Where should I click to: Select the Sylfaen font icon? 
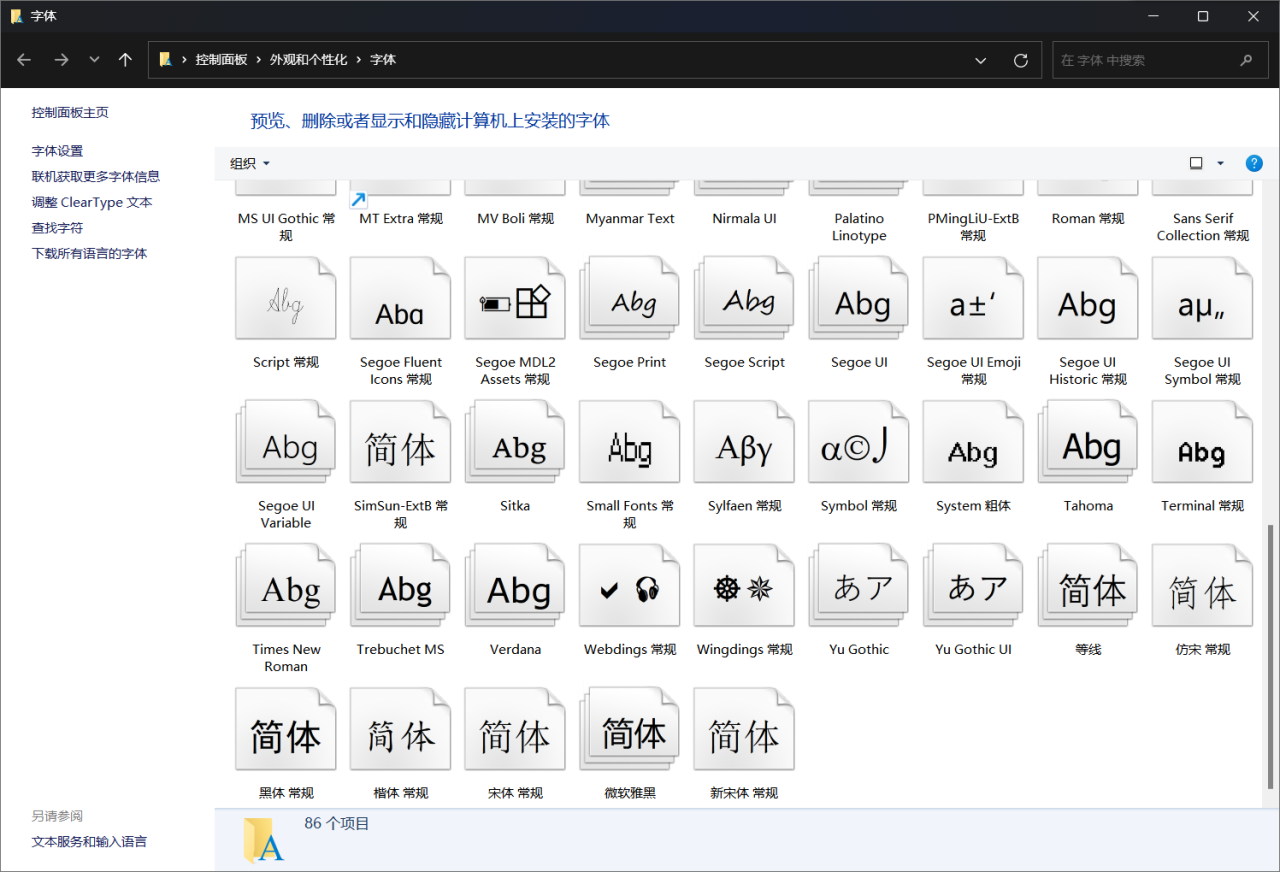[x=744, y=442]
